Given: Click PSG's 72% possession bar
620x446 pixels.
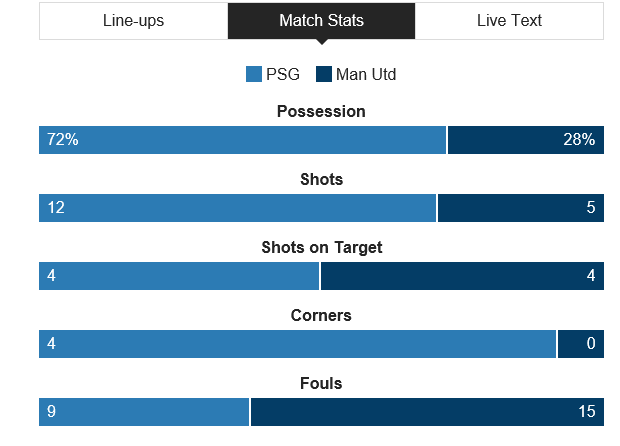Looking at the screenshot, I should (242, 140).
